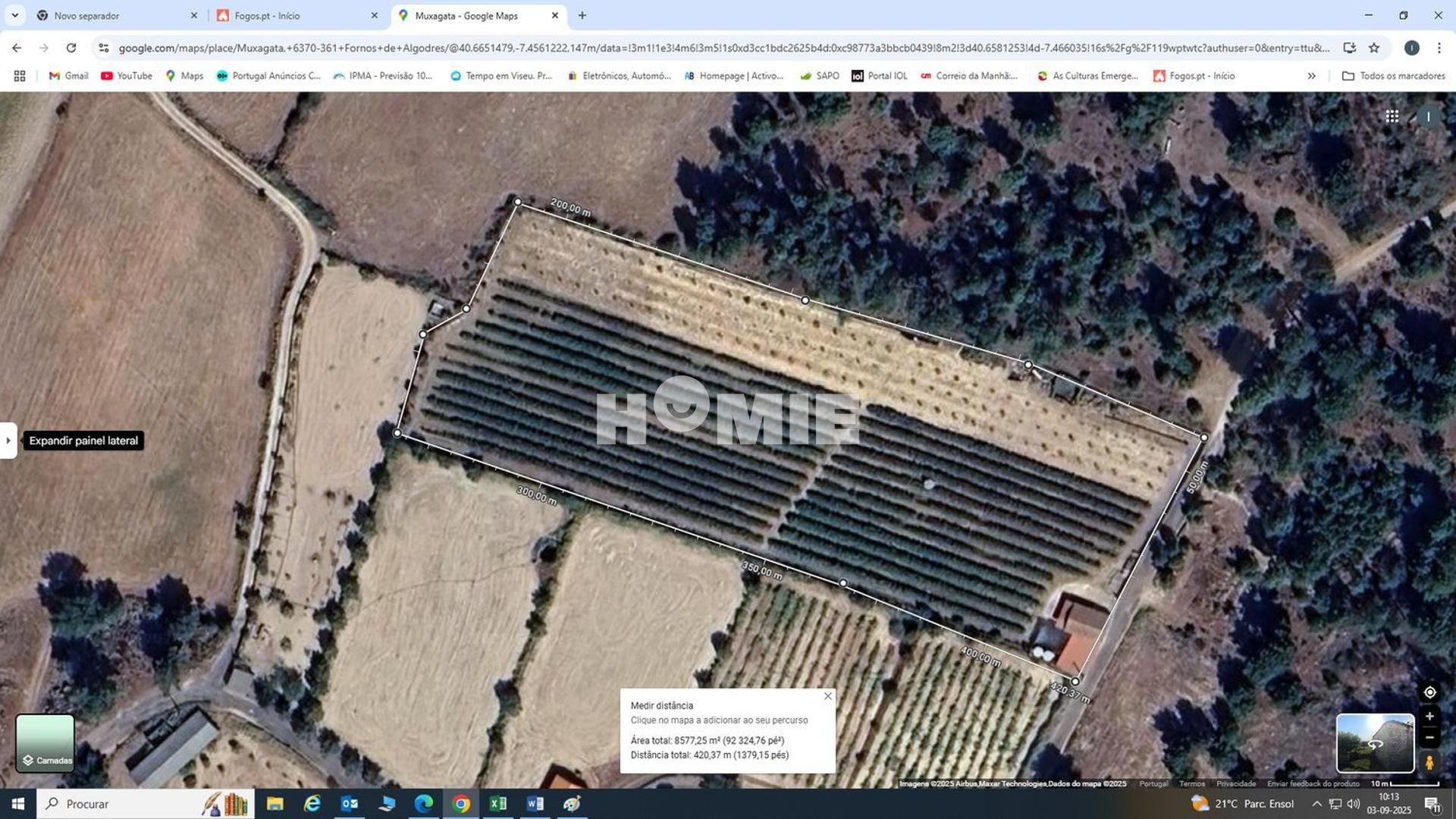Open Portugal Anúncios bookmark
The image size is (1456, 819).
[268, 76]
